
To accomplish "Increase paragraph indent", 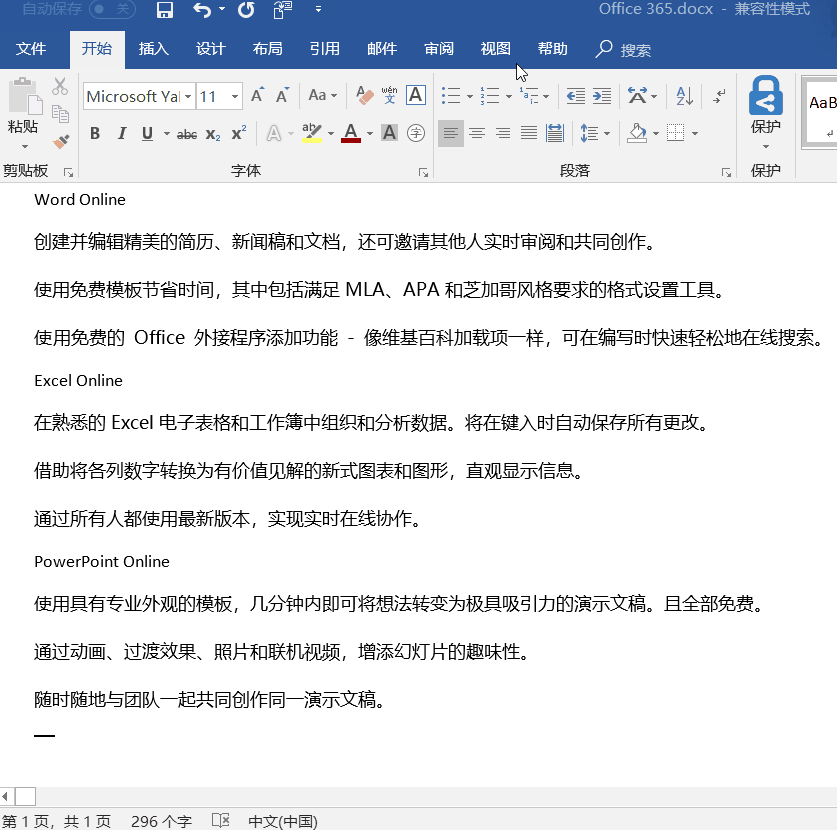I will click(x=599, y=95).
